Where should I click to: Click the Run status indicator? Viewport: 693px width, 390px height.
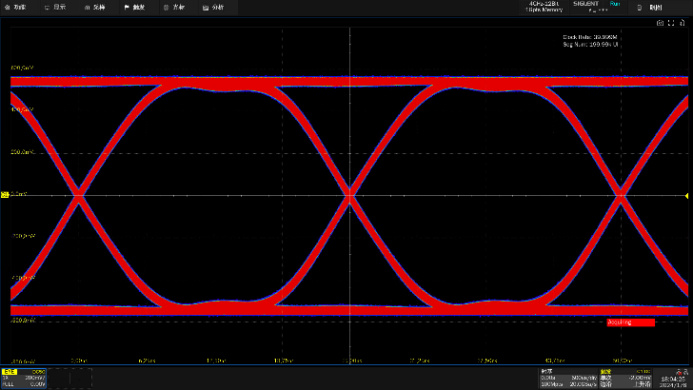tap(615, 4)
